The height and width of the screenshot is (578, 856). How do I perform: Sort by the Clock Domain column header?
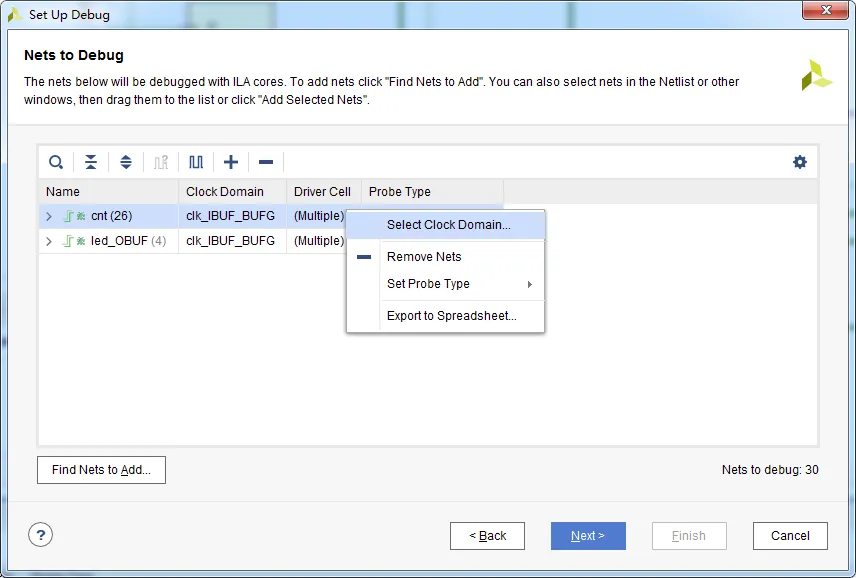coord(233,192)
